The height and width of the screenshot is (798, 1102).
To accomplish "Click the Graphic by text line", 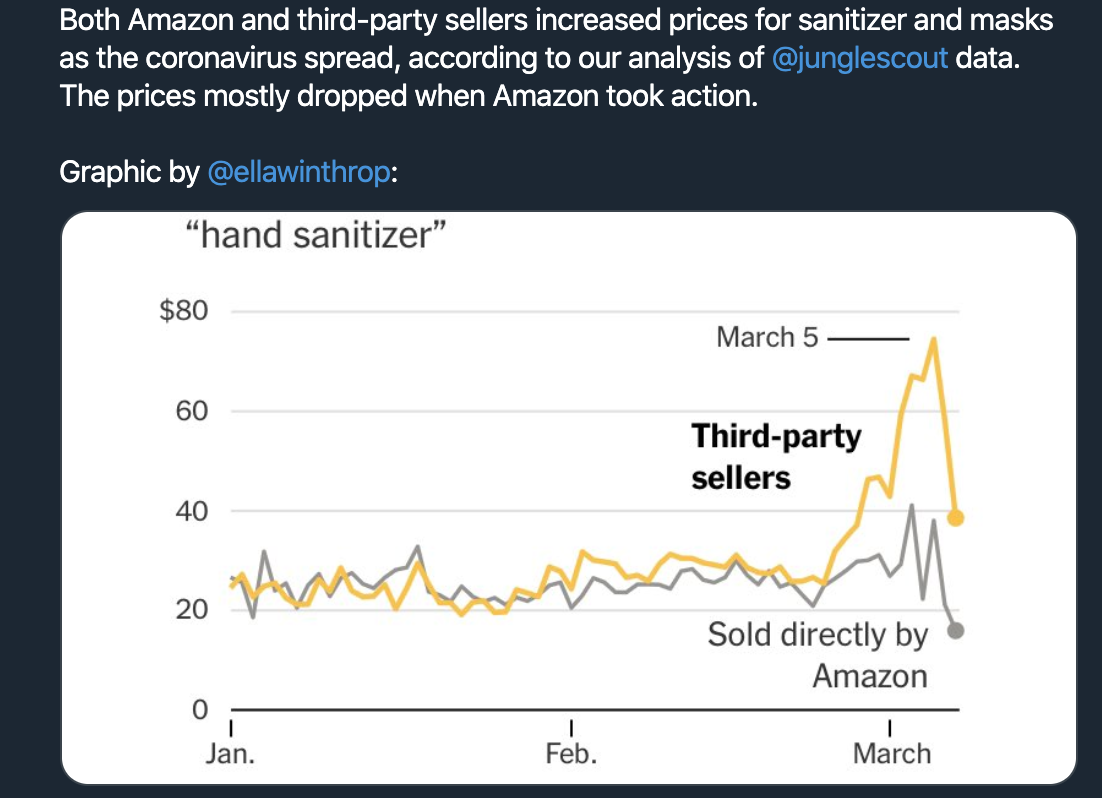I will [228, 172].
